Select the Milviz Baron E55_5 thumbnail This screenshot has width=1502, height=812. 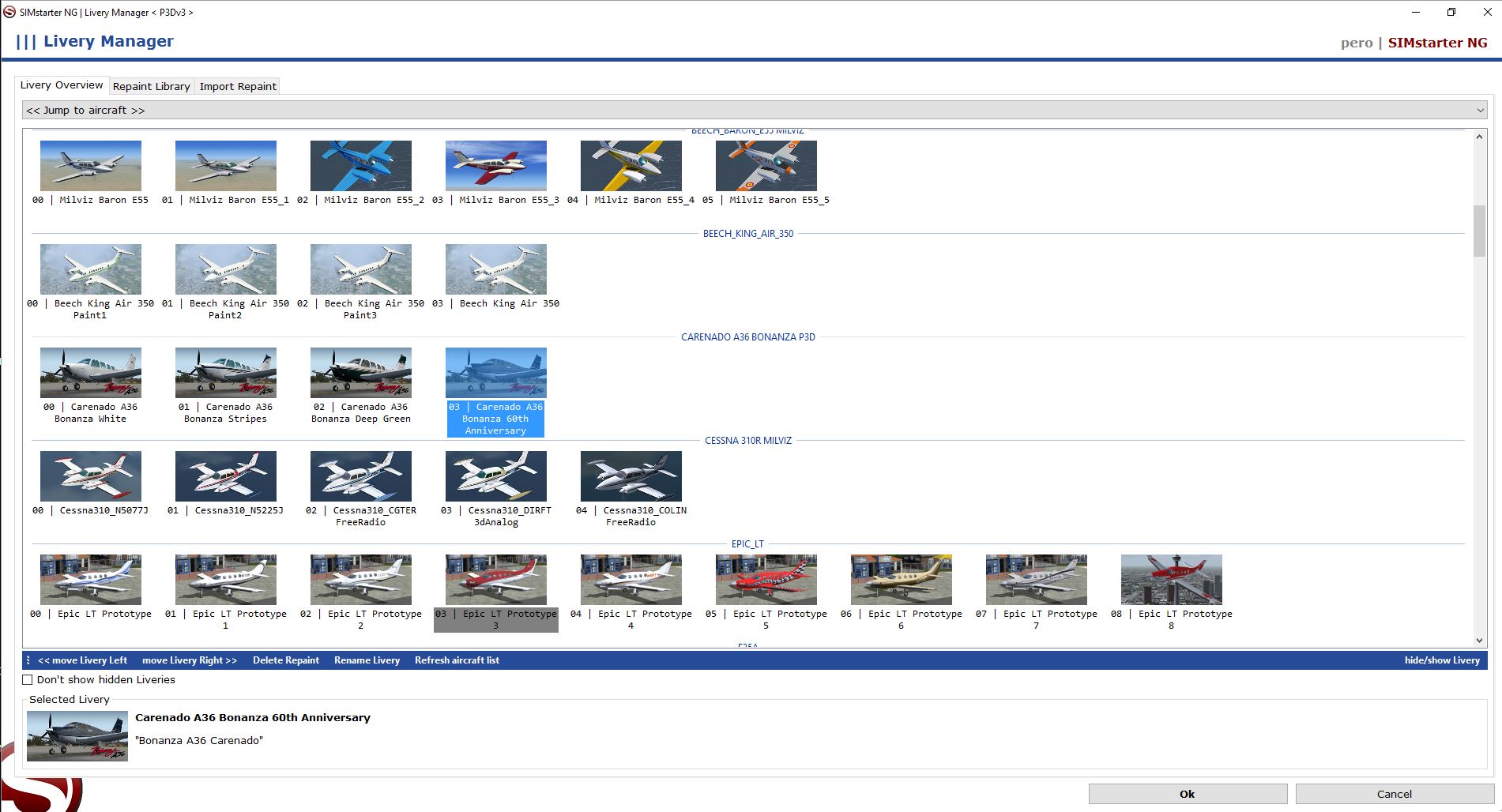tap(766, 166)
